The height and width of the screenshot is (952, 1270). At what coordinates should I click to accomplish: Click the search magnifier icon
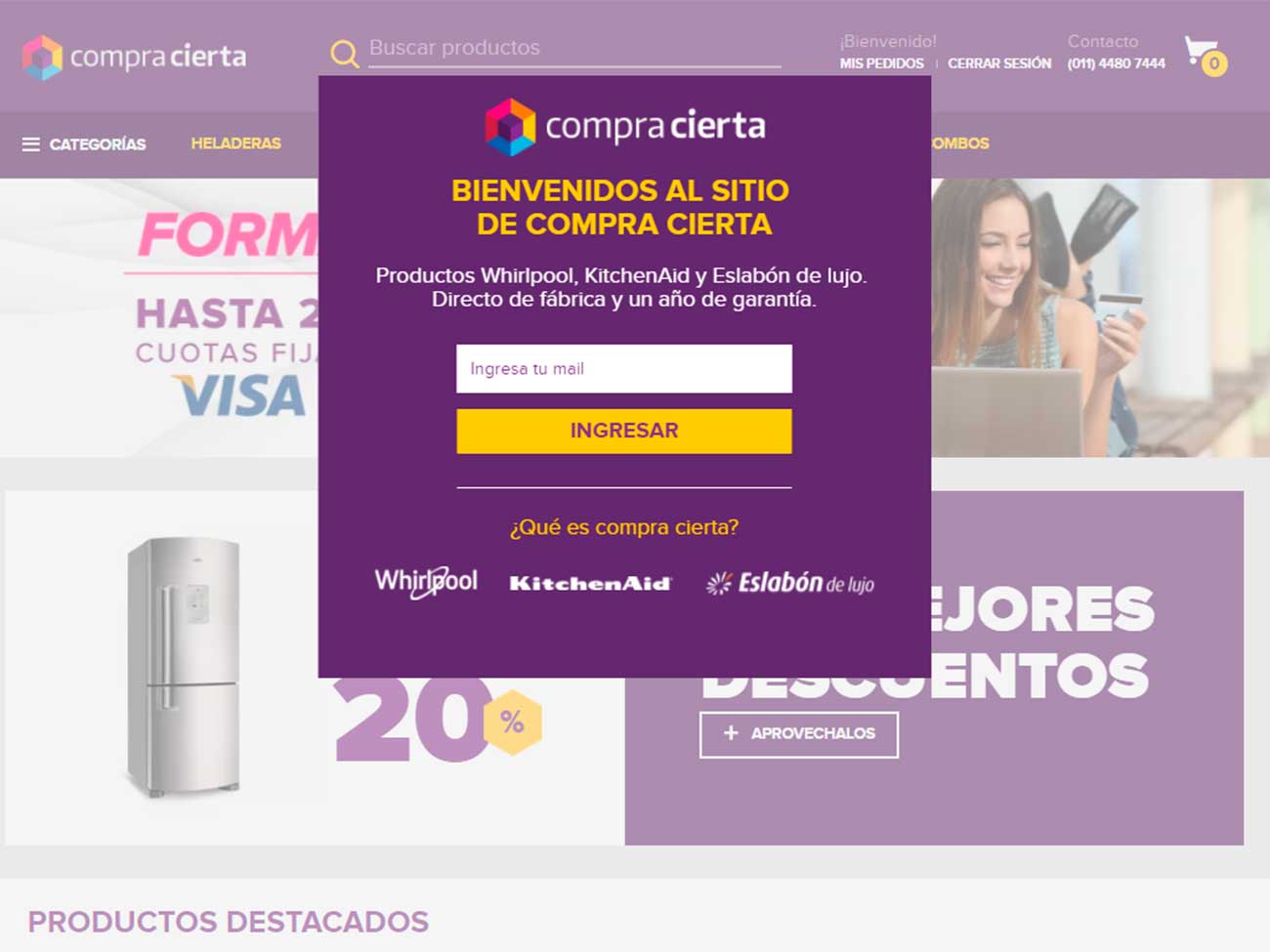pyautogui.click(x=344, y=53)
